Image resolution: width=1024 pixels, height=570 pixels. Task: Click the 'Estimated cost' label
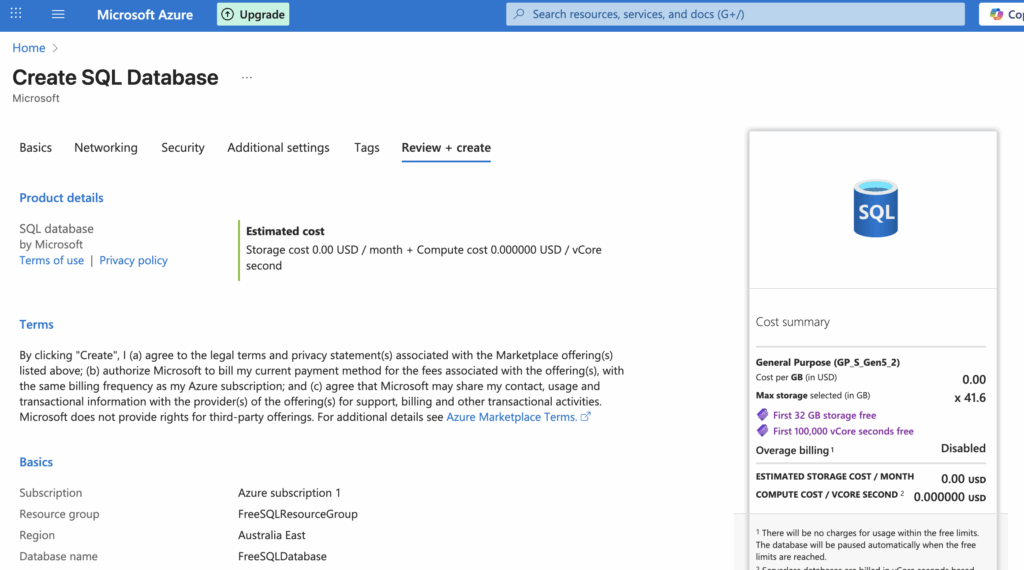point(285,231)
